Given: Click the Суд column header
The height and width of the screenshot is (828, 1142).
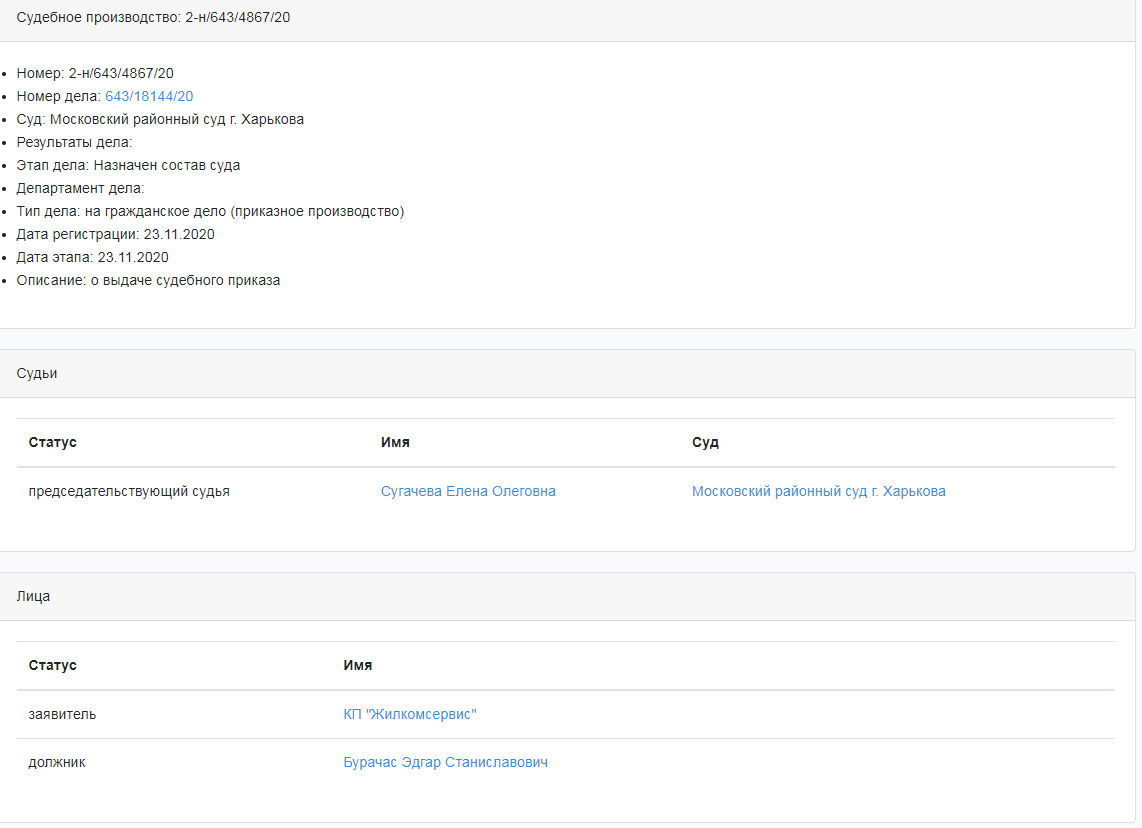Looking at the screenshot, I should tap(705, 442).
